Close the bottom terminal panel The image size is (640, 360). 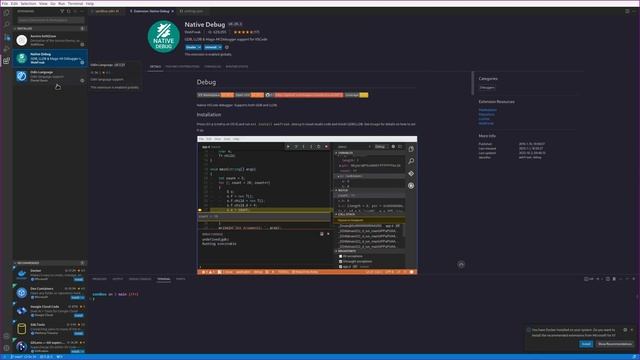click(x=633, y=279)
